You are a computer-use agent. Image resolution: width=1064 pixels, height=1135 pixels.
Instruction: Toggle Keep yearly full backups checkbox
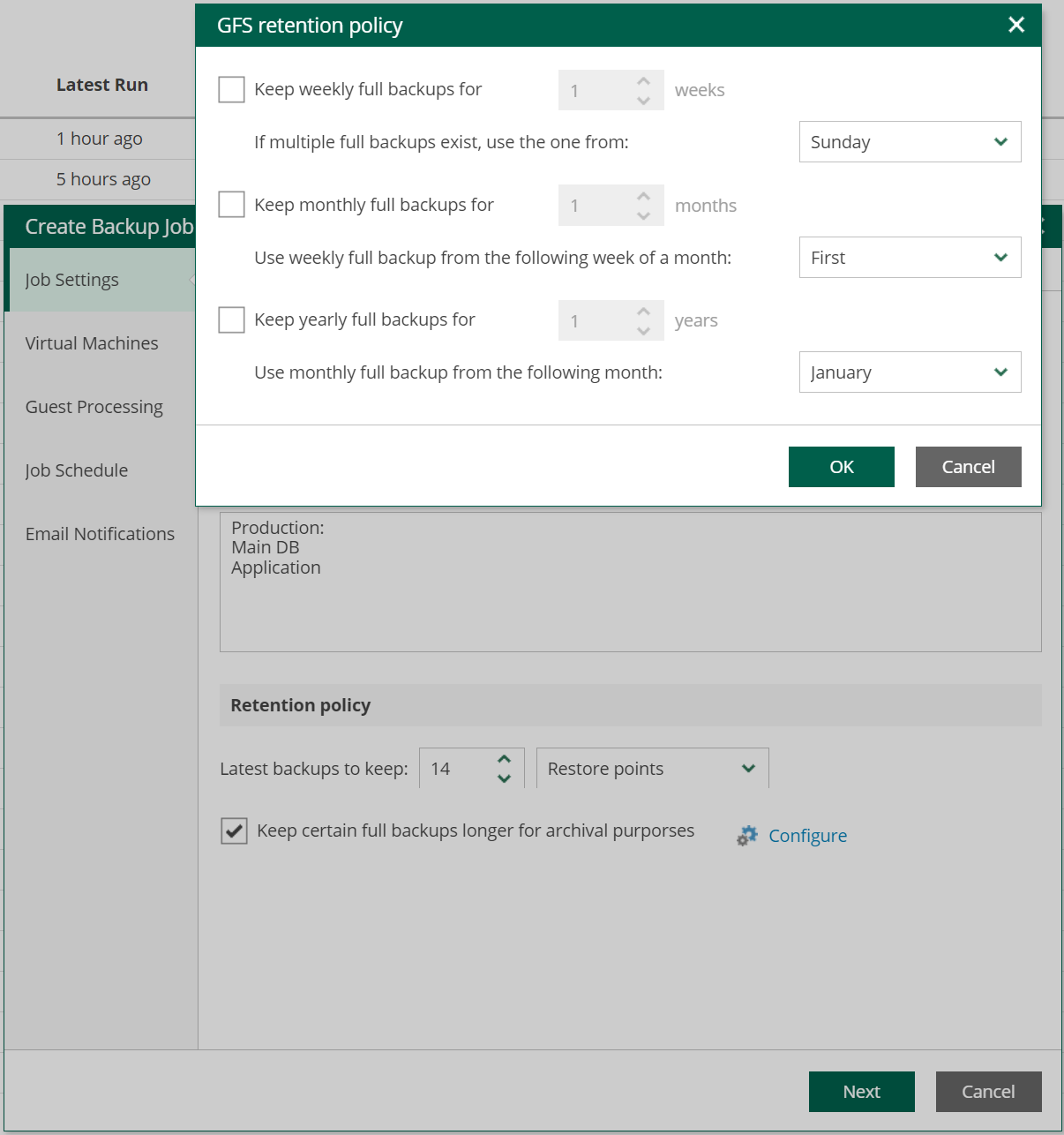coord(231,319)
